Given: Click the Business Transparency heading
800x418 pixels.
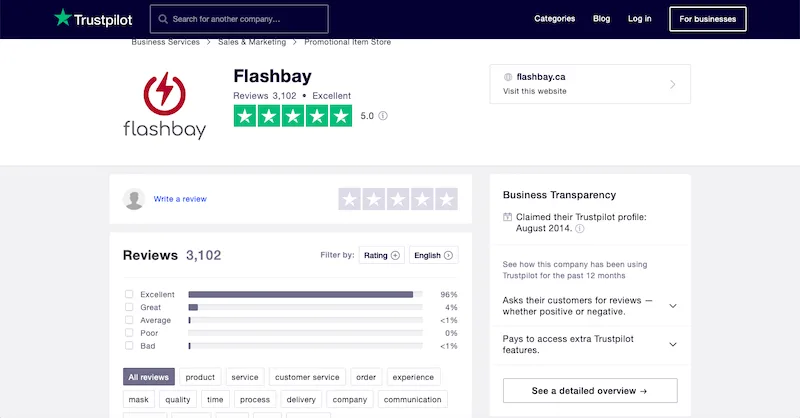Looking at the screenshot, I should click(x=559, y=195).
